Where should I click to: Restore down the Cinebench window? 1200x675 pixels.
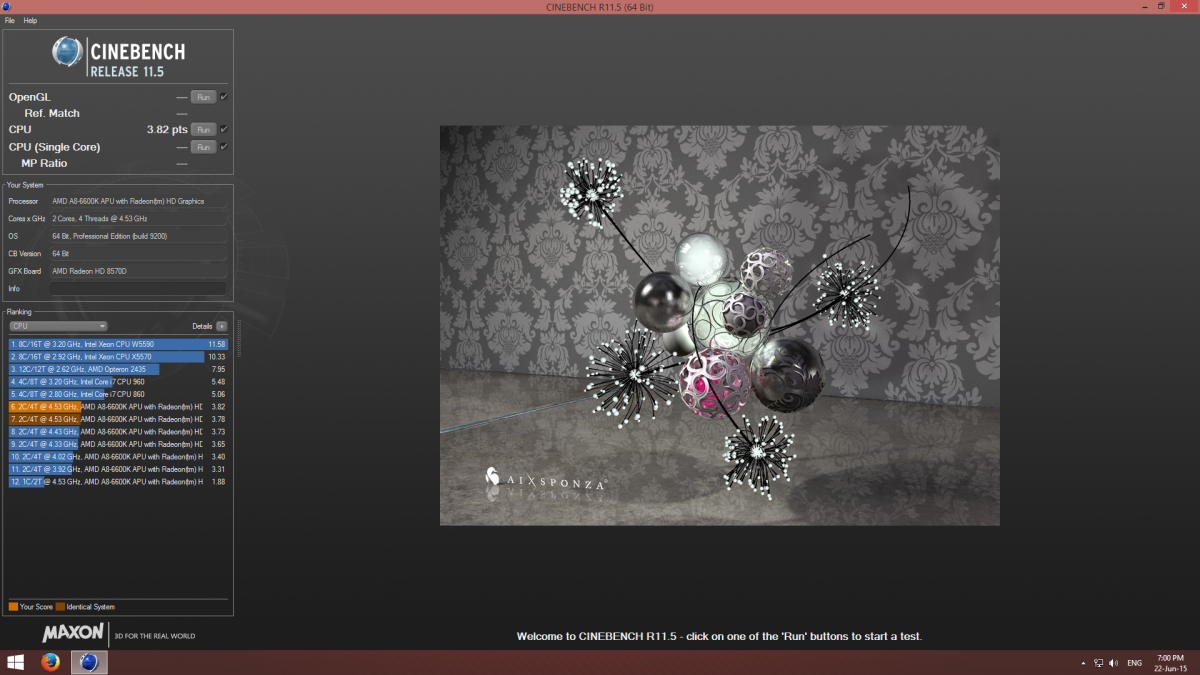click(x=1161, y=6)
